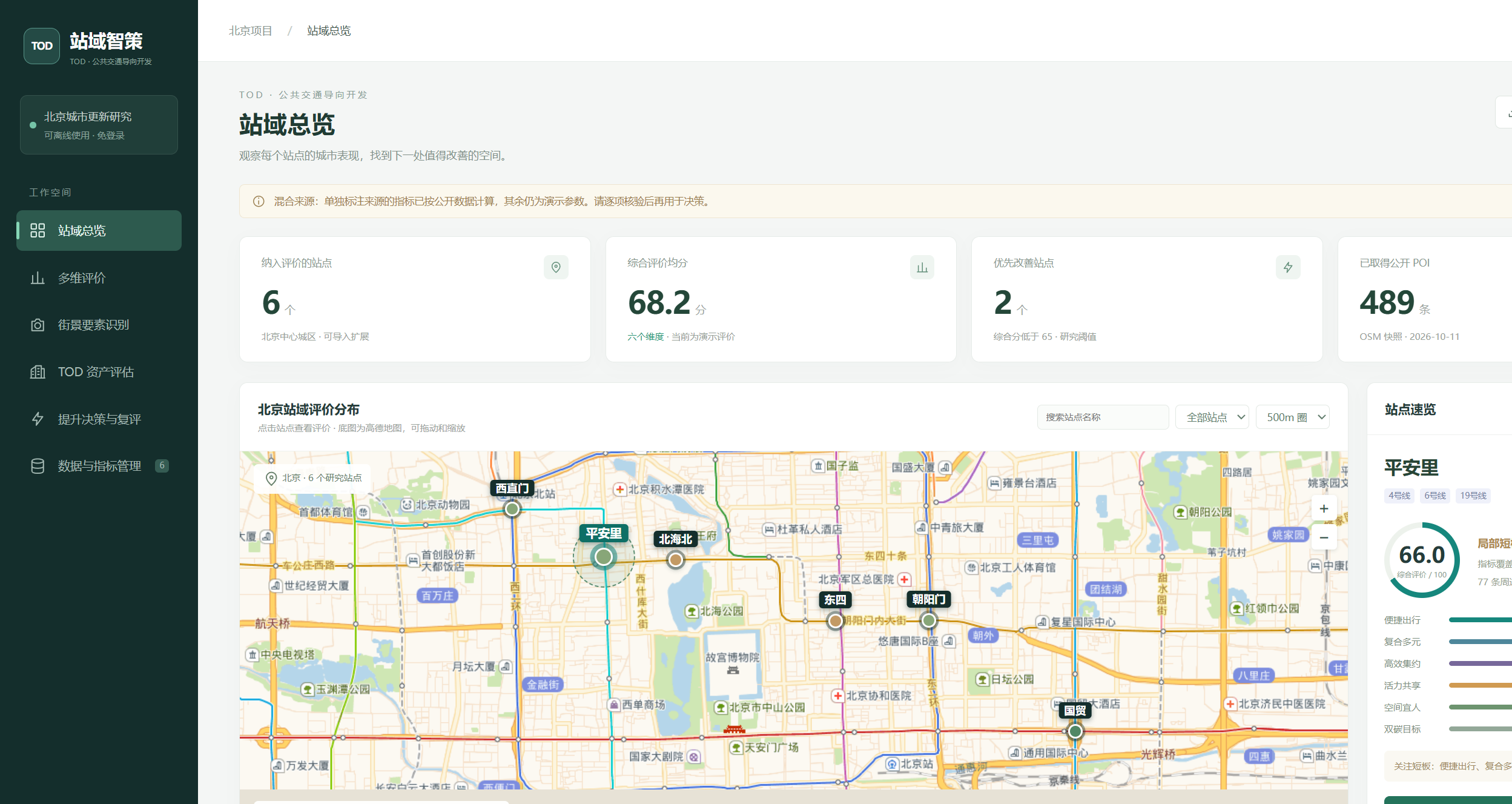Open 街景要素识别 in the sidebar
Viewport: 1512px width, 804px height.
(99, 325)
